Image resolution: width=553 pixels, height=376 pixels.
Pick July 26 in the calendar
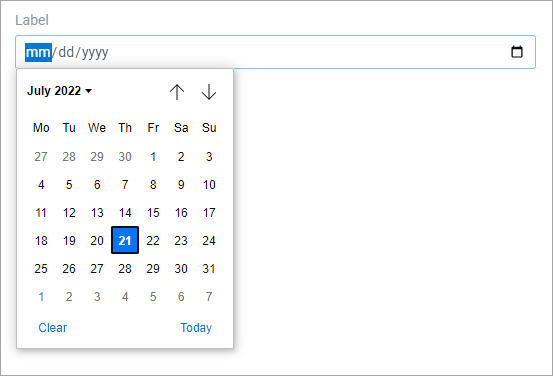click(x=69, y=269)
